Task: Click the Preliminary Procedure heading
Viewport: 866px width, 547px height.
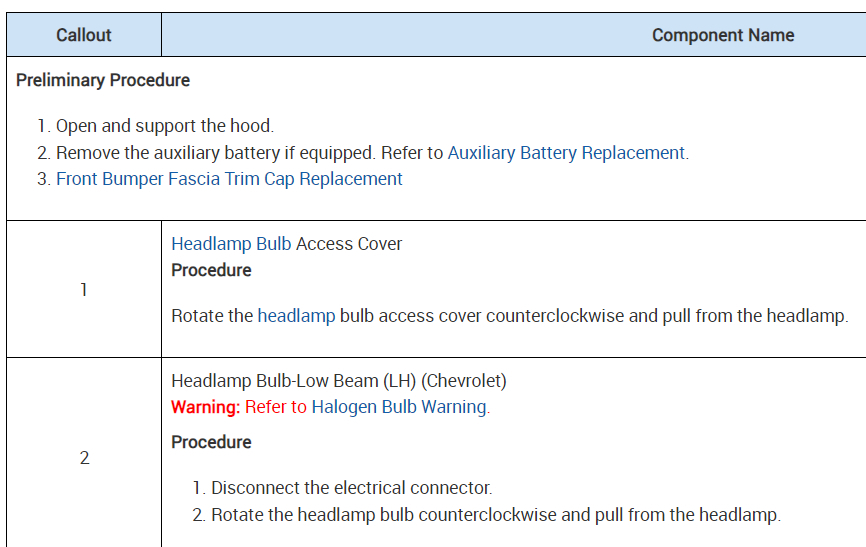Action: [103, 80]
